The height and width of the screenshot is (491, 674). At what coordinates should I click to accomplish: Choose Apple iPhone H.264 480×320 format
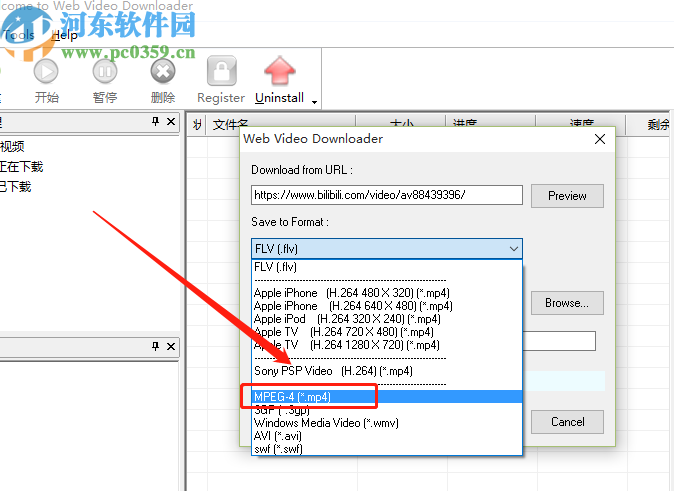coord(387,293)
